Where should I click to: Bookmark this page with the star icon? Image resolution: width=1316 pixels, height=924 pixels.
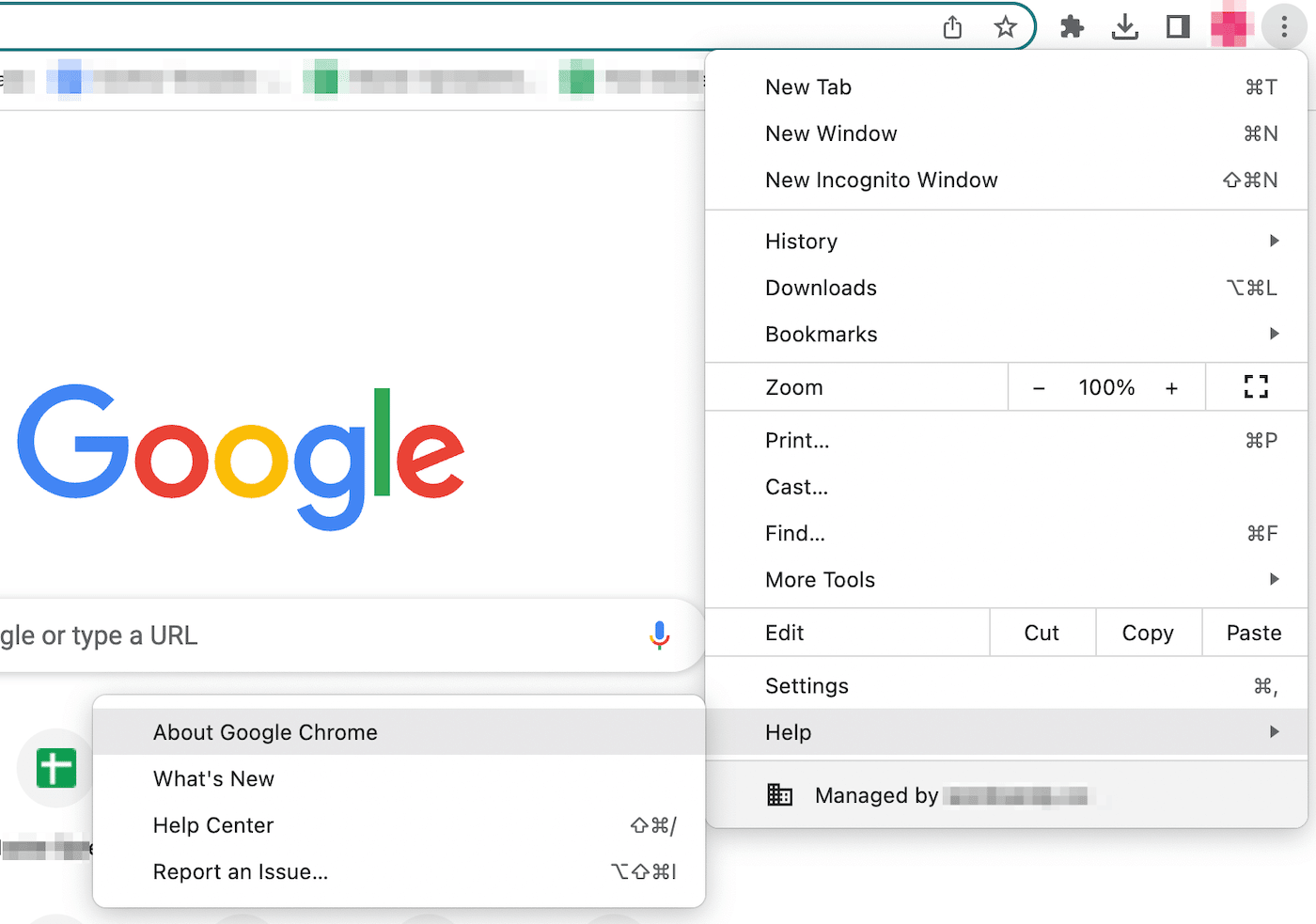(x=1005, y=27)
